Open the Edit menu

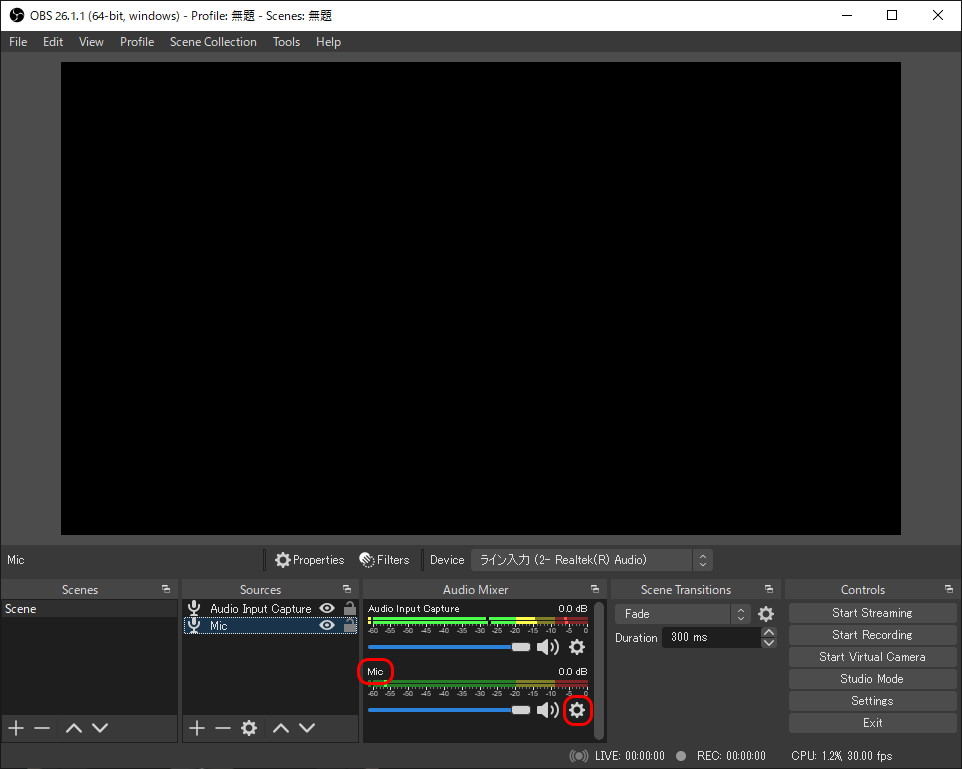tap(53, 42)
